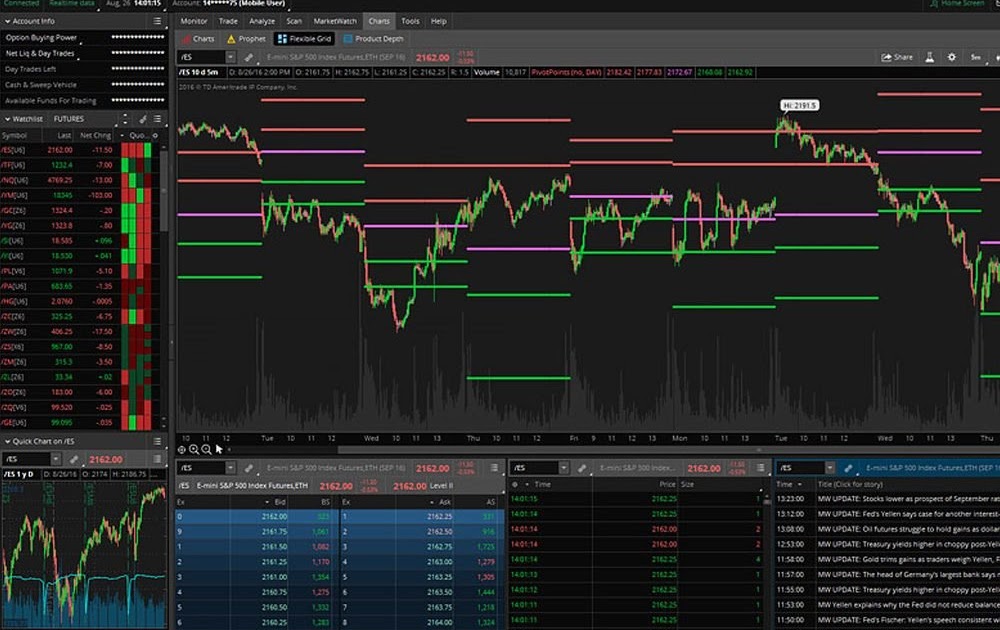Image resolution: width=1000 pixels, height=630 pixels.
Task: Open Time and Sales column settings gear
Action: tap(515, 485)
